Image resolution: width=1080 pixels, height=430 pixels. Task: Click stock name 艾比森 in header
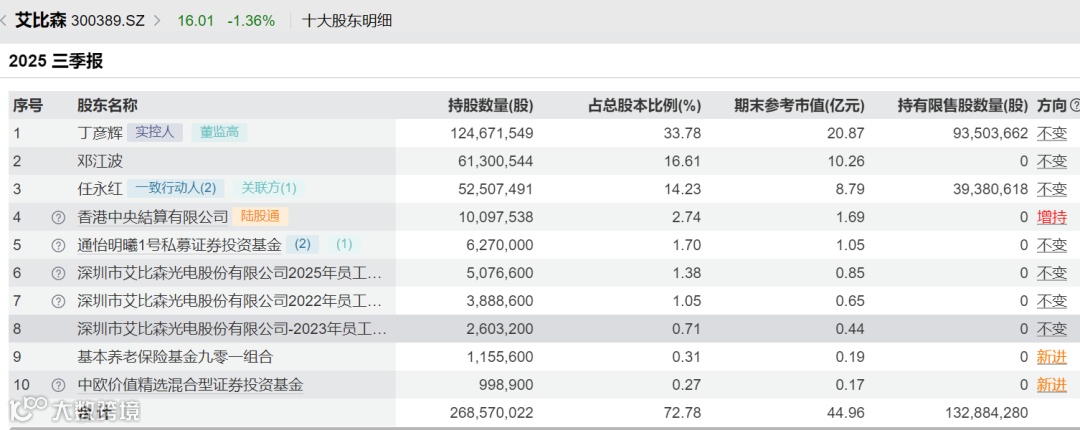[x=41, y=21]
